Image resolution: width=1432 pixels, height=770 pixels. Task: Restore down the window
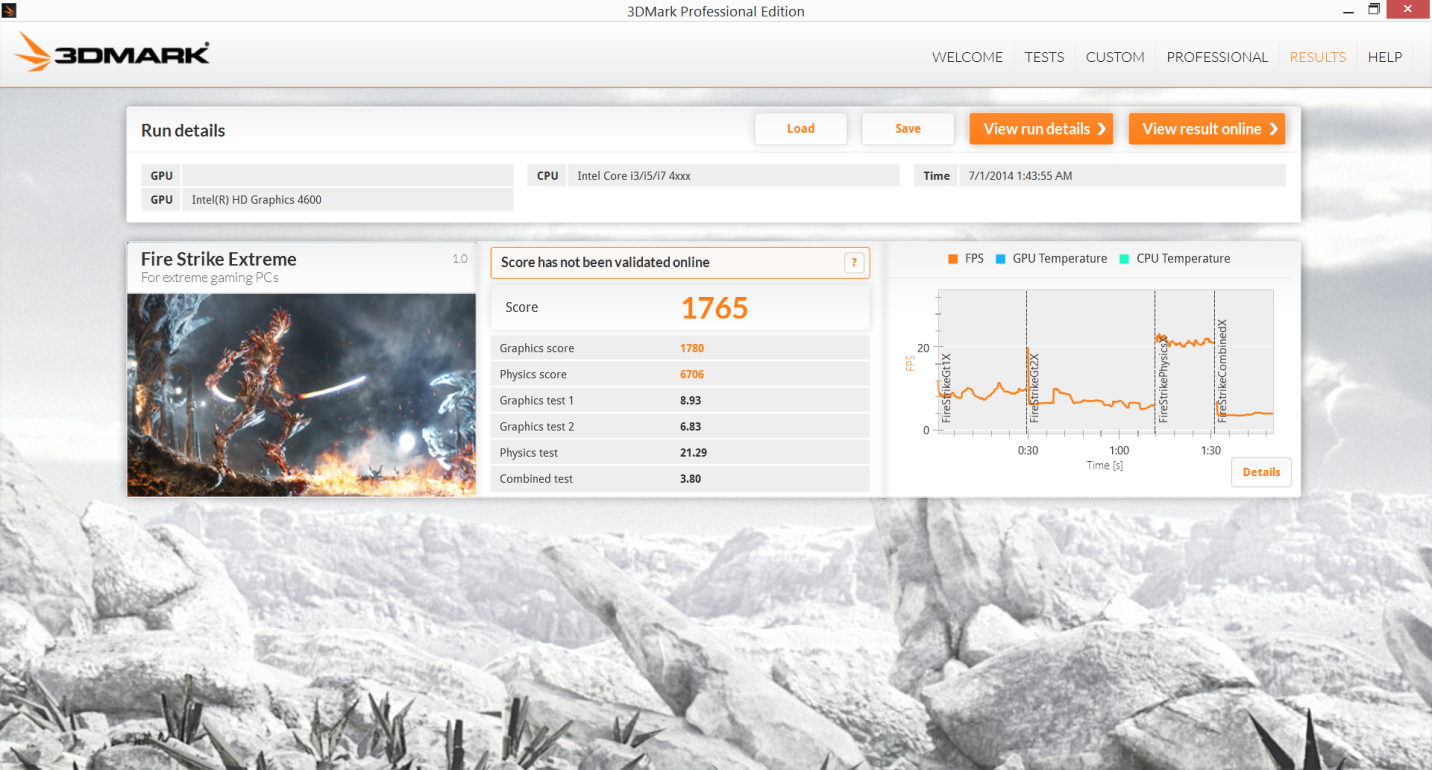point(1375,9)
